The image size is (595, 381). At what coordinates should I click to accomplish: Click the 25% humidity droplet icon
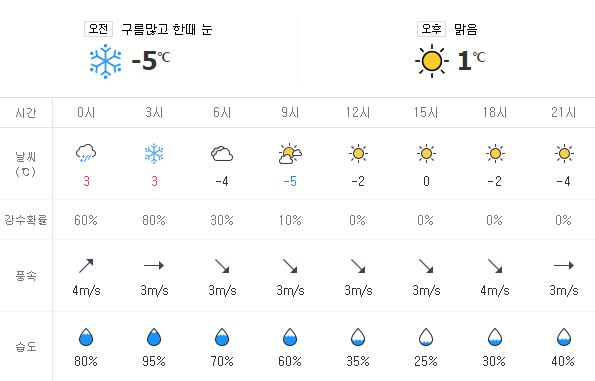426,337
